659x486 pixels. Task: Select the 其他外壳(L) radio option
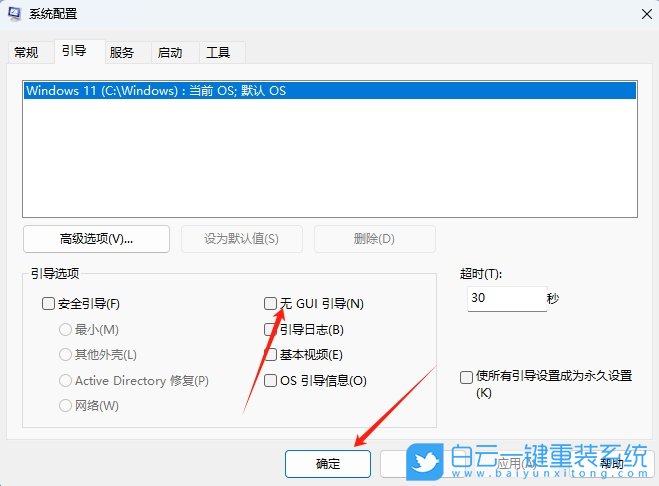(x=65, y=354)
